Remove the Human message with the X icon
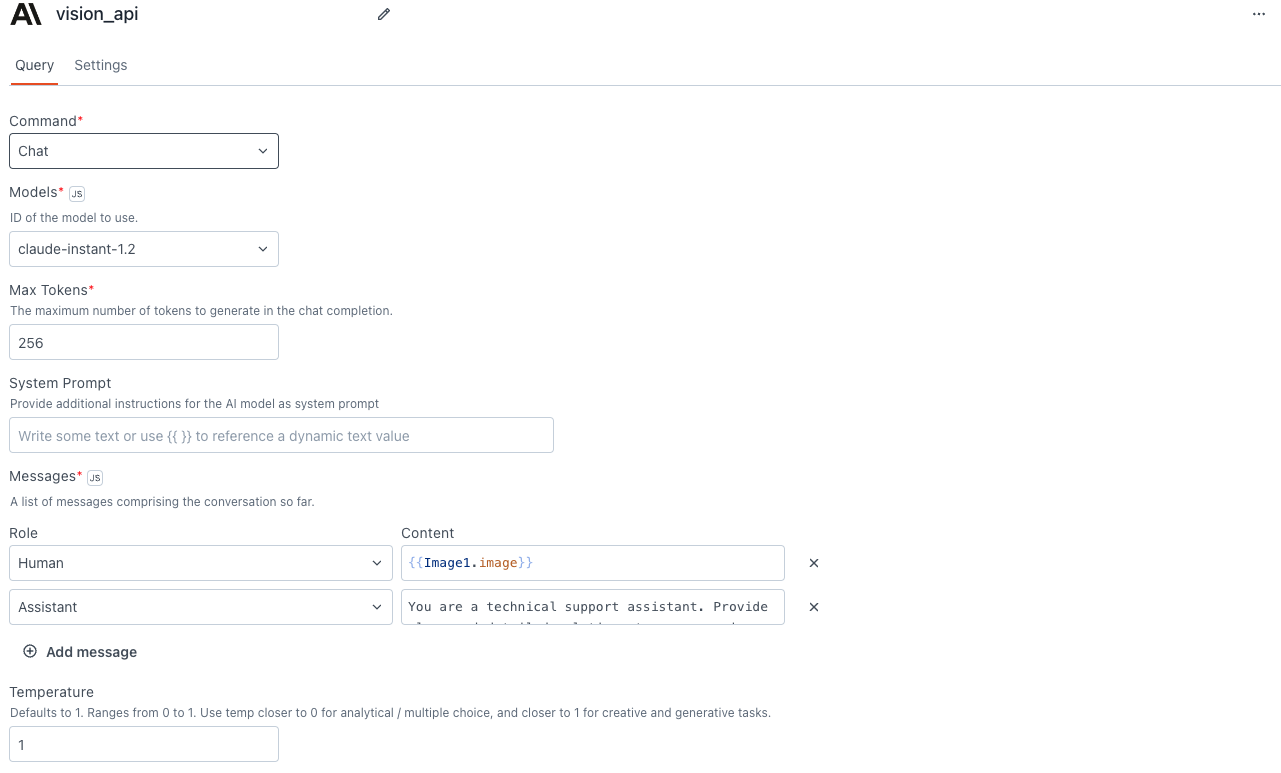The width and height of the screenshot is (1281, 773). click(813, 563)
